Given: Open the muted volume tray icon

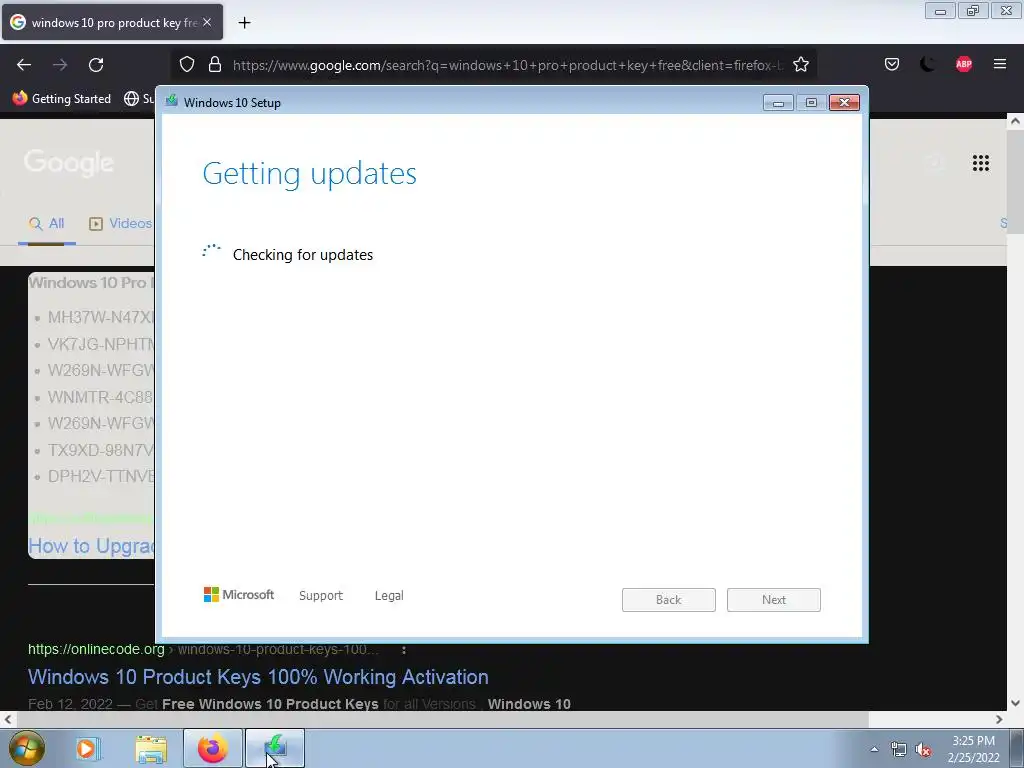Looking at the screenshot, I should click(x=923, y=750).
